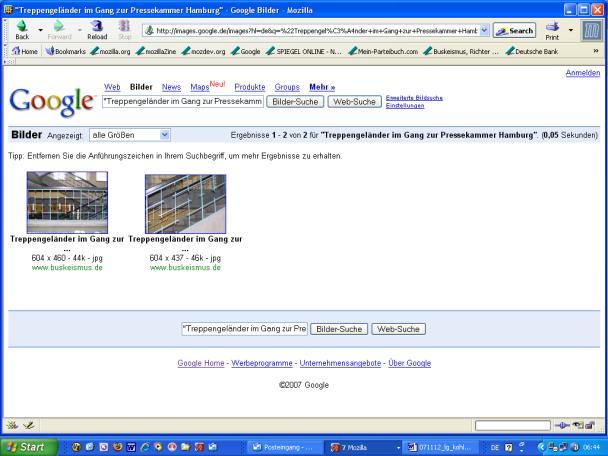Open the Mein-Parteibuch.com bookmark

point(383,51)
